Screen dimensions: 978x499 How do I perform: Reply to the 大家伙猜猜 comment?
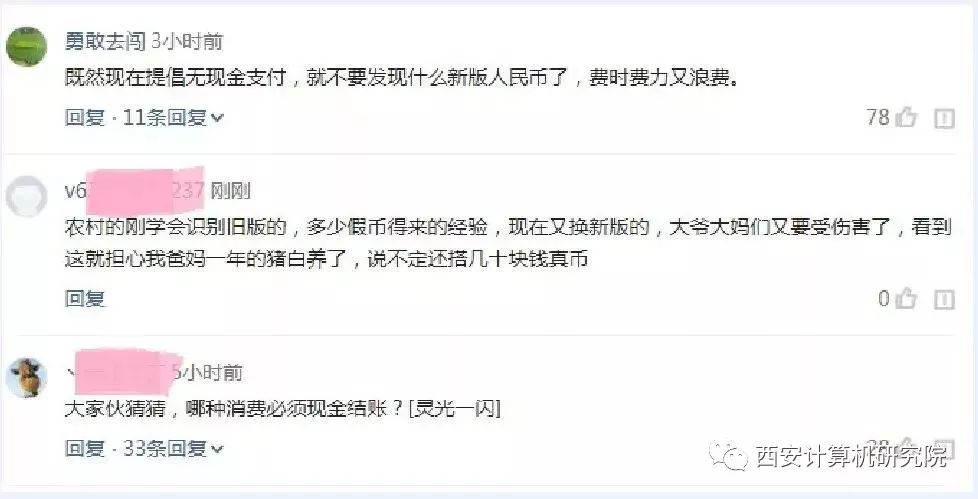[x=84, y=448]
